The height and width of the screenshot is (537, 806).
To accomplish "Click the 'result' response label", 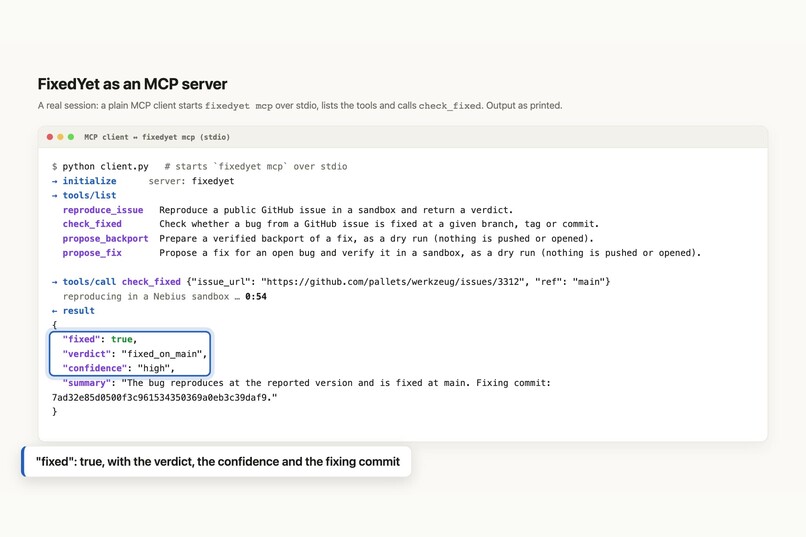I will 79,311.
